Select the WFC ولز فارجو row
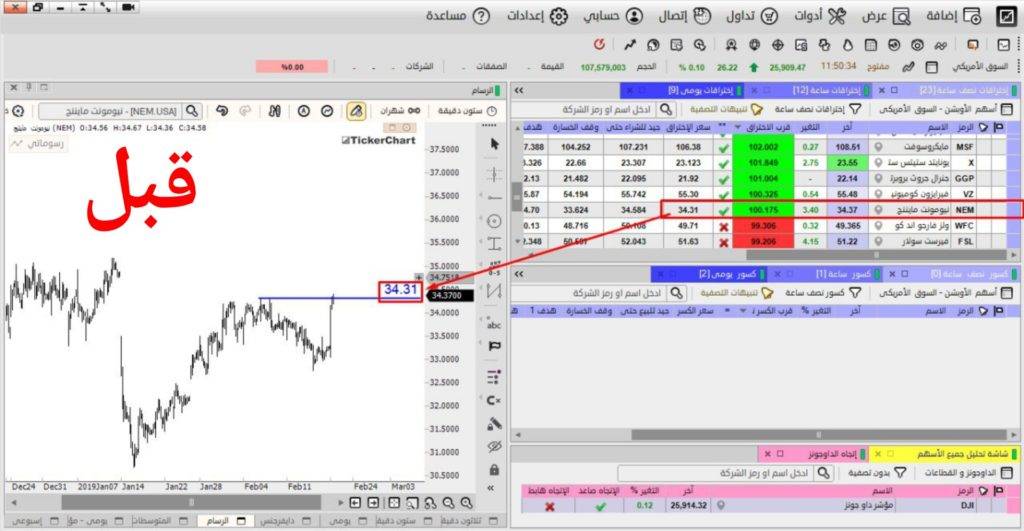This screenshot has width=1024, height=531. click(765, 225)
